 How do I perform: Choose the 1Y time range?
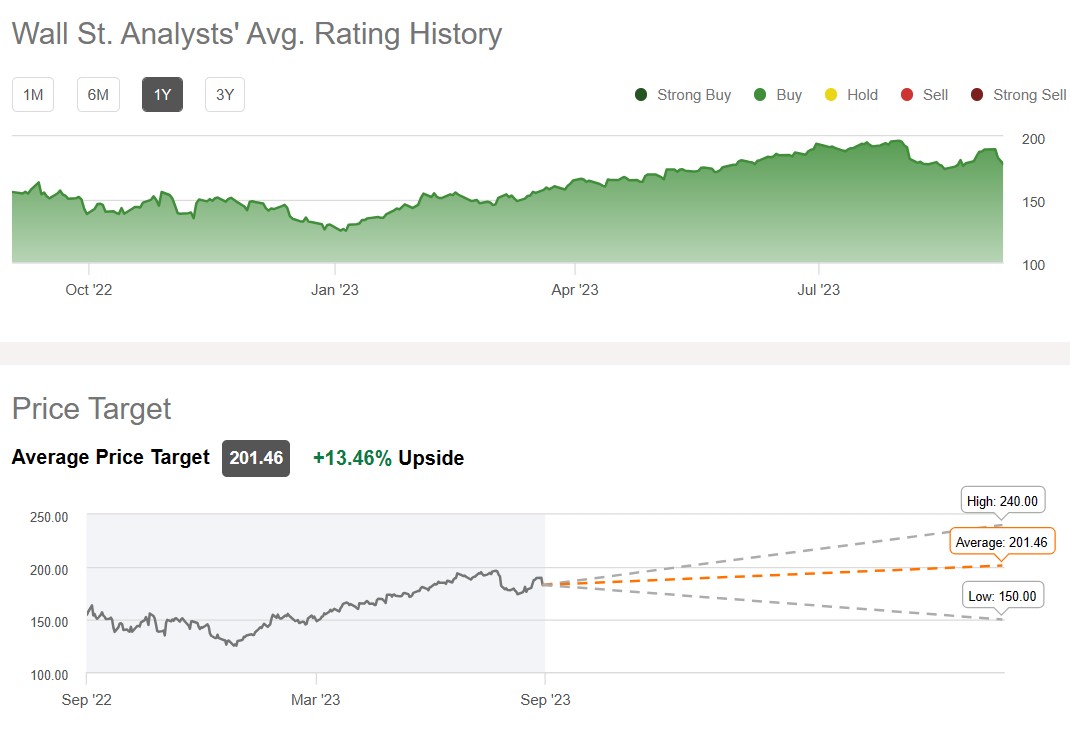pyautogui.click(x=162, y=95)
